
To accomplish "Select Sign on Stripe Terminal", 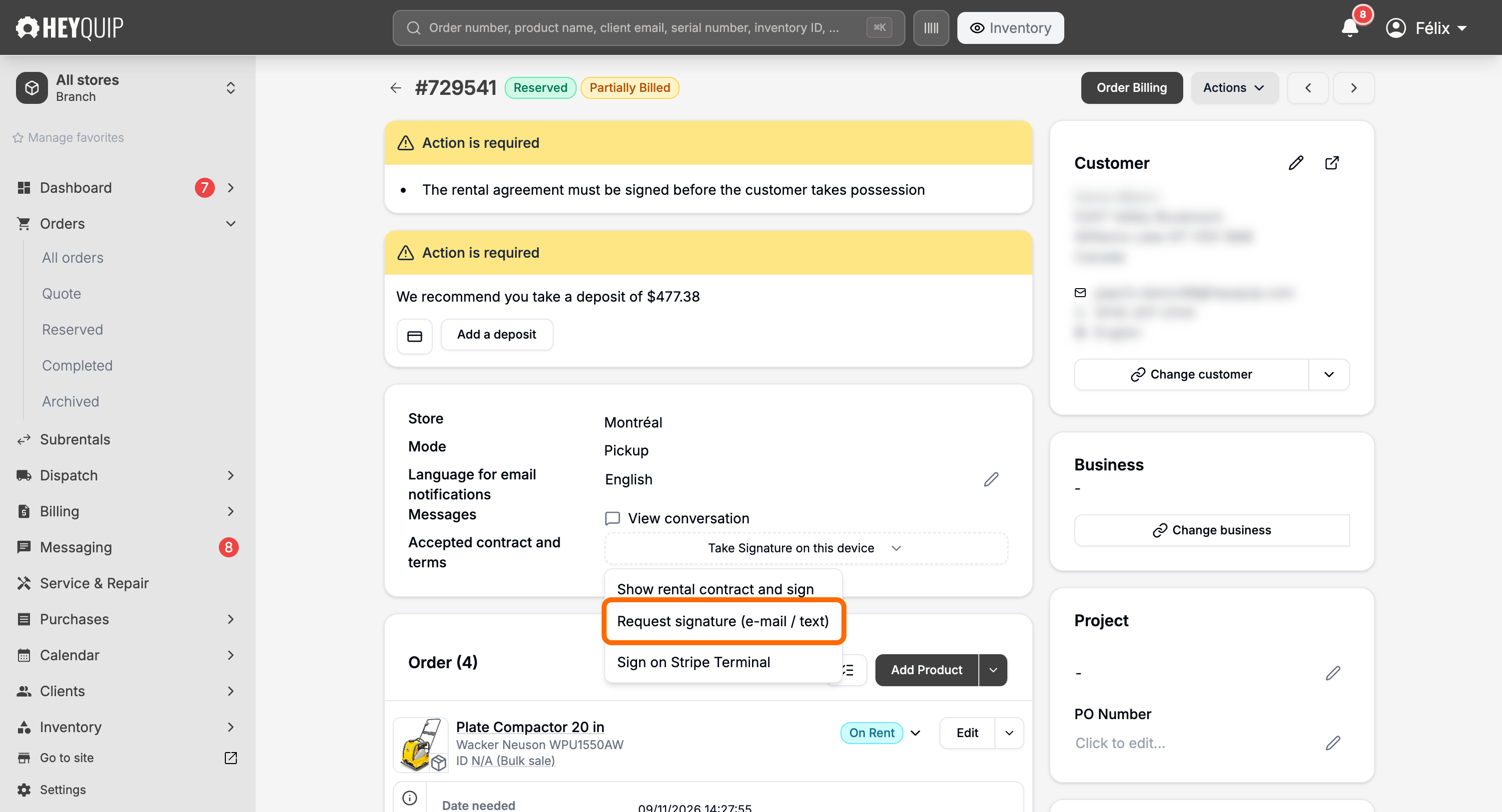I will pos(693,662).
